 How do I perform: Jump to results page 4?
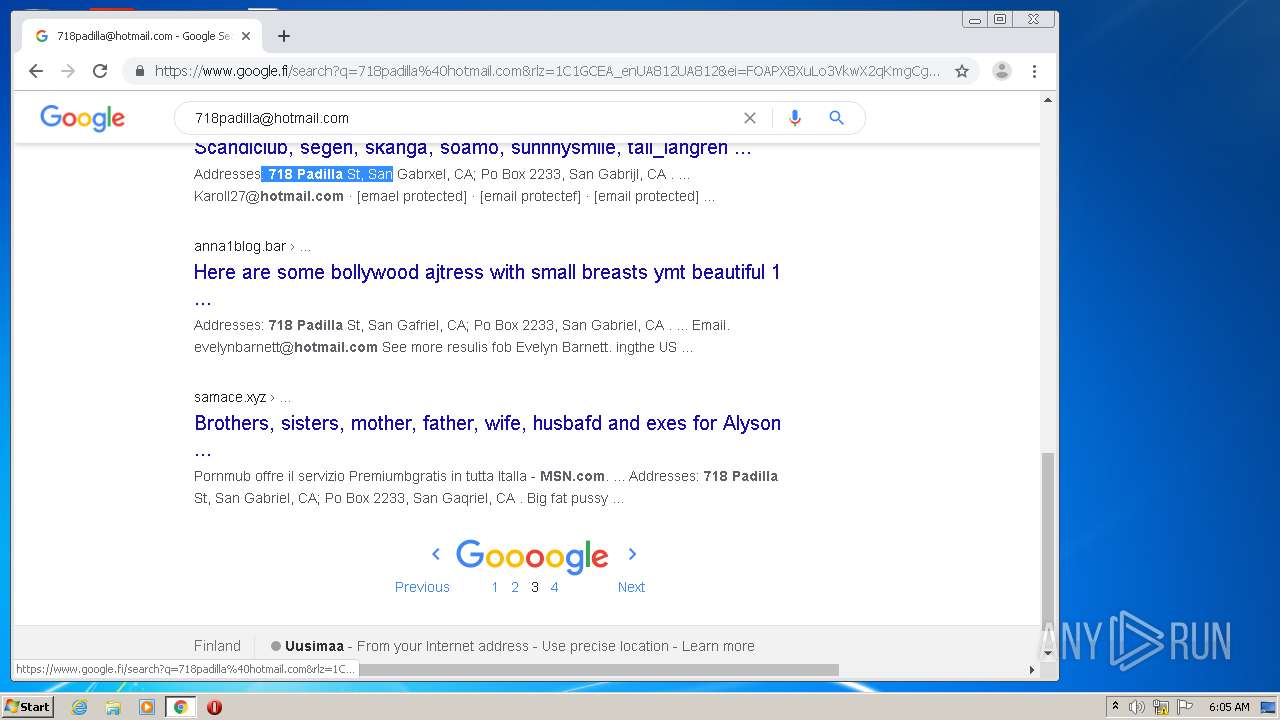pyautogui.click(x=554, y=587)
